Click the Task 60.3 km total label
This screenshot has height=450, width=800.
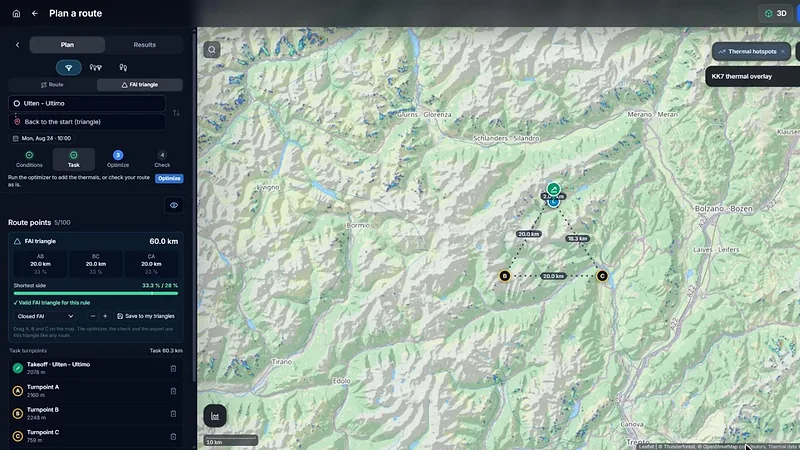click(166, 351)
